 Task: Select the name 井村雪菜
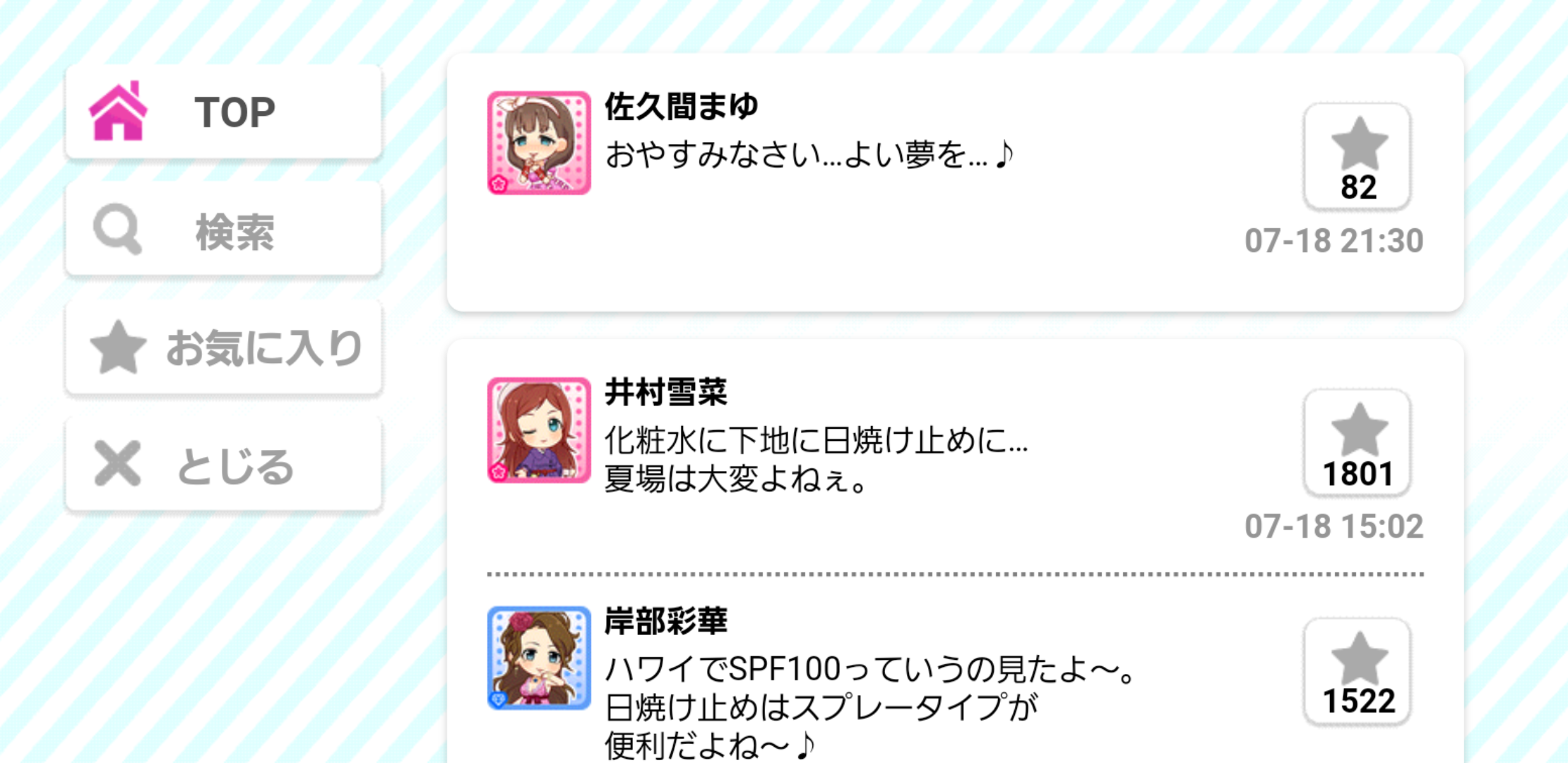click(665, 392)
